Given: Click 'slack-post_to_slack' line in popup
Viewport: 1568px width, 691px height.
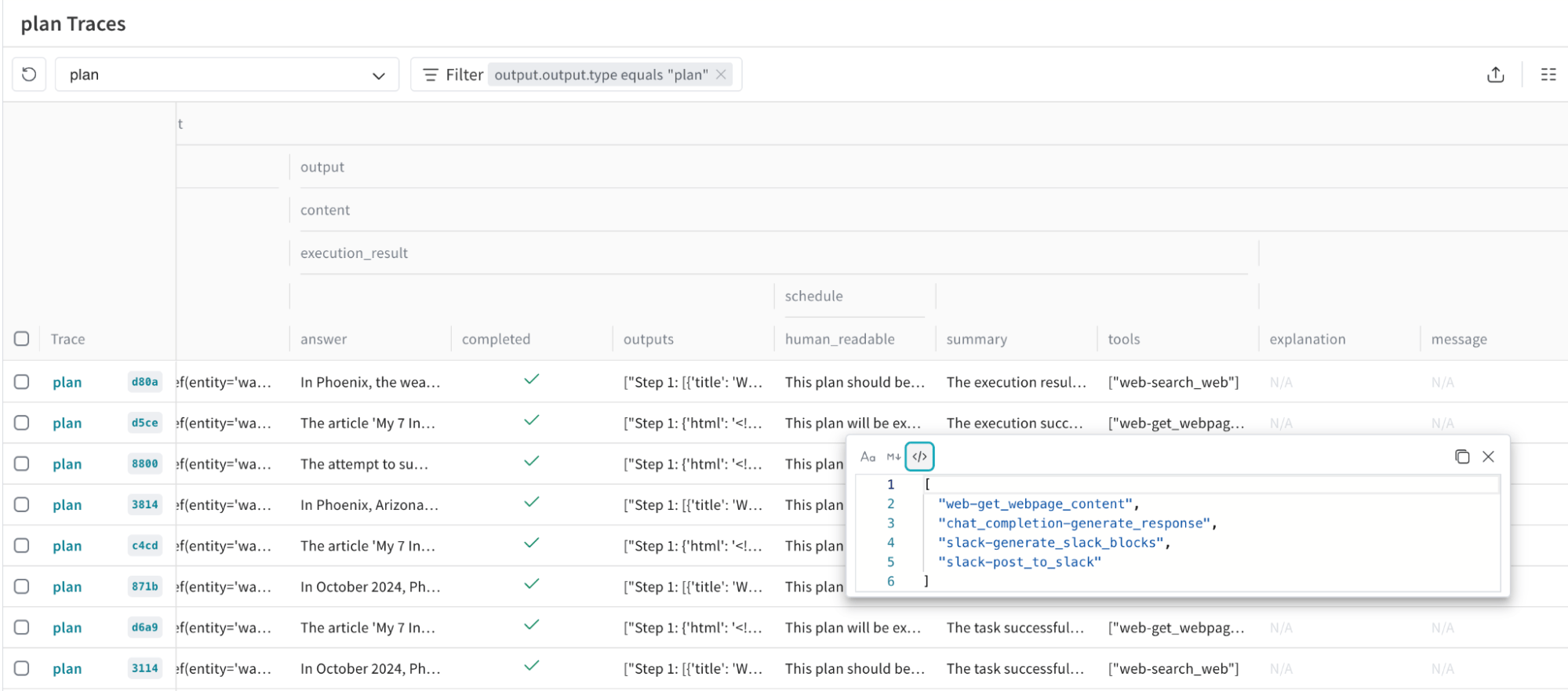Looking at the screenshot, I should 1020,562.
